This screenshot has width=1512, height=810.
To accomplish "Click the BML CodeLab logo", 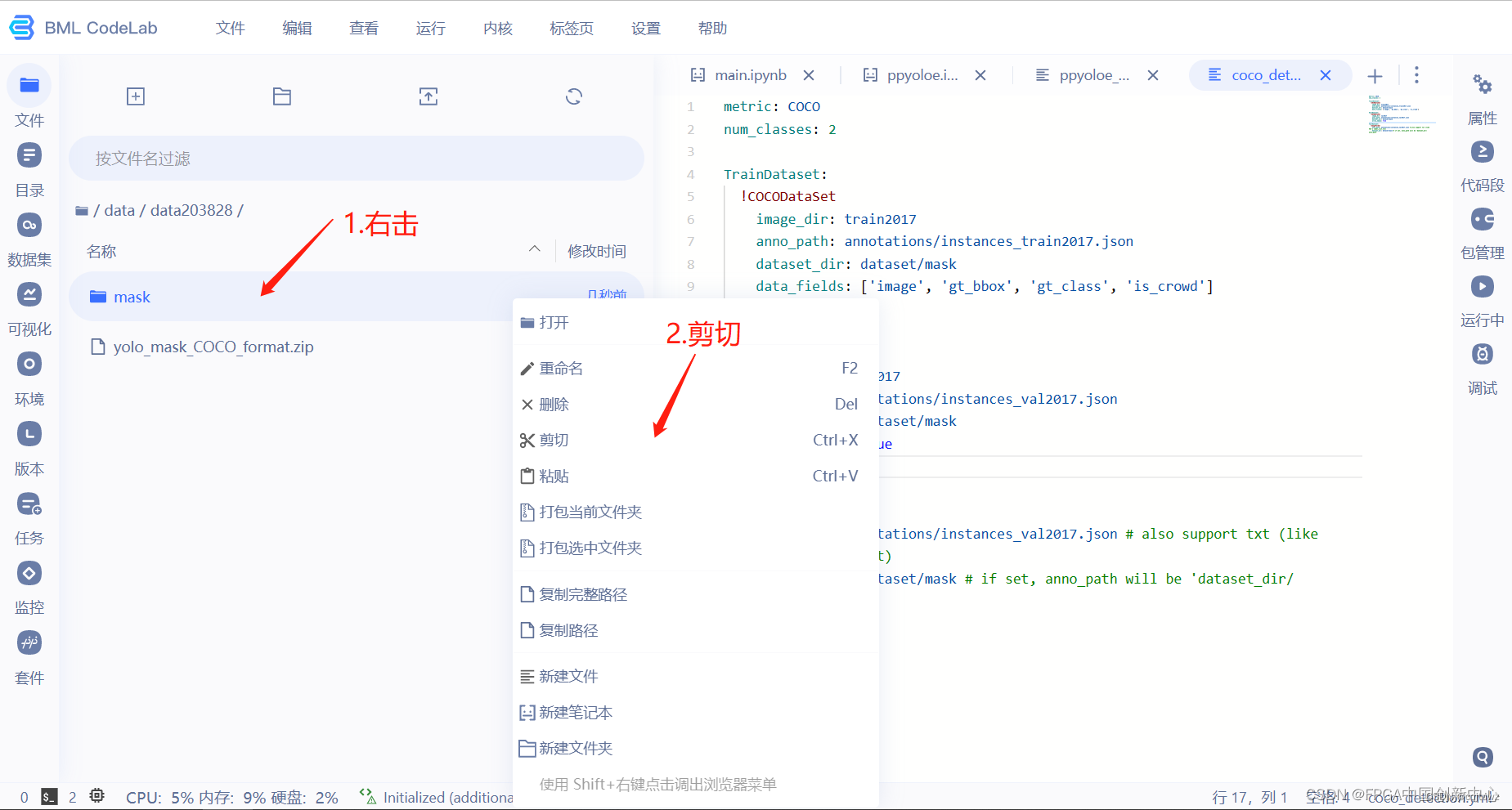I will coord(83,28).
